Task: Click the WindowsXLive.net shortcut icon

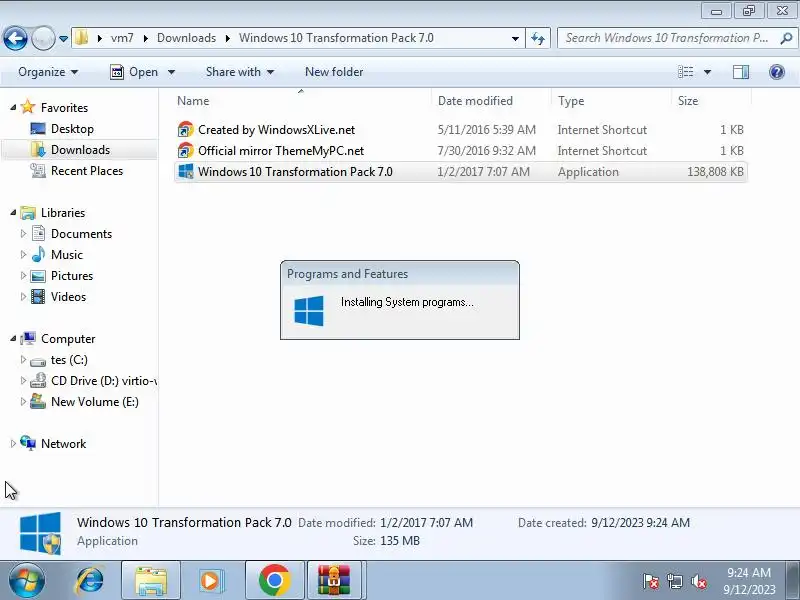Action: (x=185, y=130)
